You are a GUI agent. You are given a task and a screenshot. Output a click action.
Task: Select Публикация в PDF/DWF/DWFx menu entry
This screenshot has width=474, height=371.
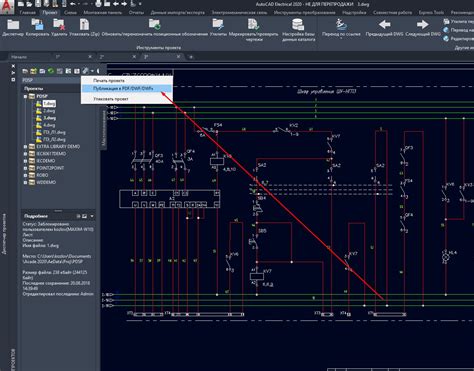coord(127,89)
